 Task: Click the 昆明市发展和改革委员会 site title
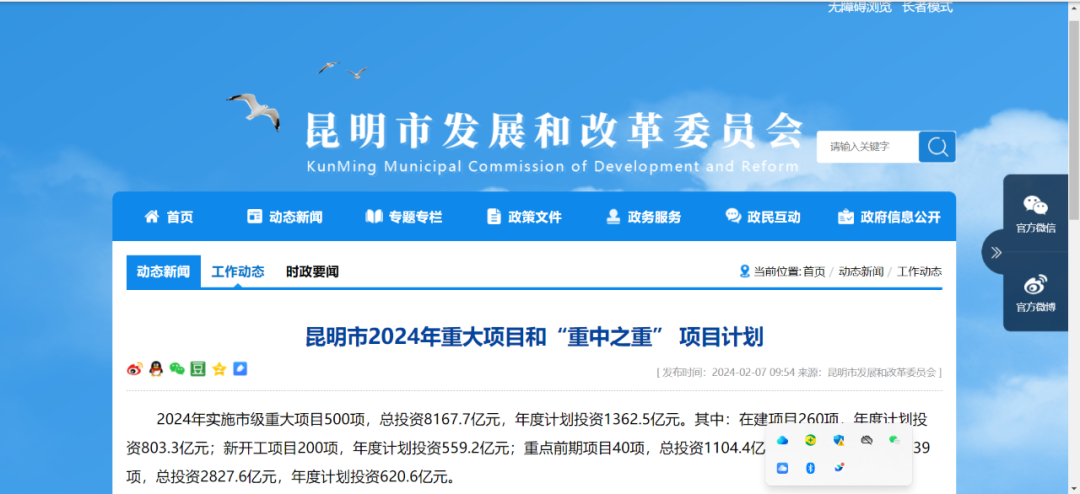(x=555, y=129)
